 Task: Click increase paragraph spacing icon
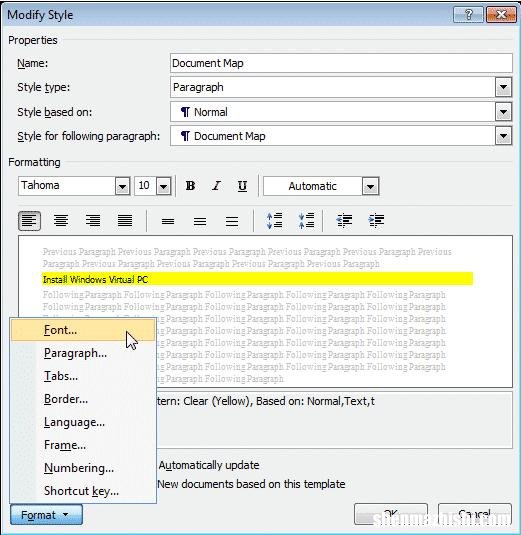[x=274, y=221]
